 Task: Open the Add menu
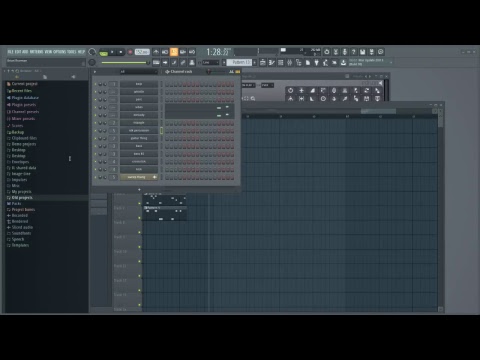click(25, 52)
